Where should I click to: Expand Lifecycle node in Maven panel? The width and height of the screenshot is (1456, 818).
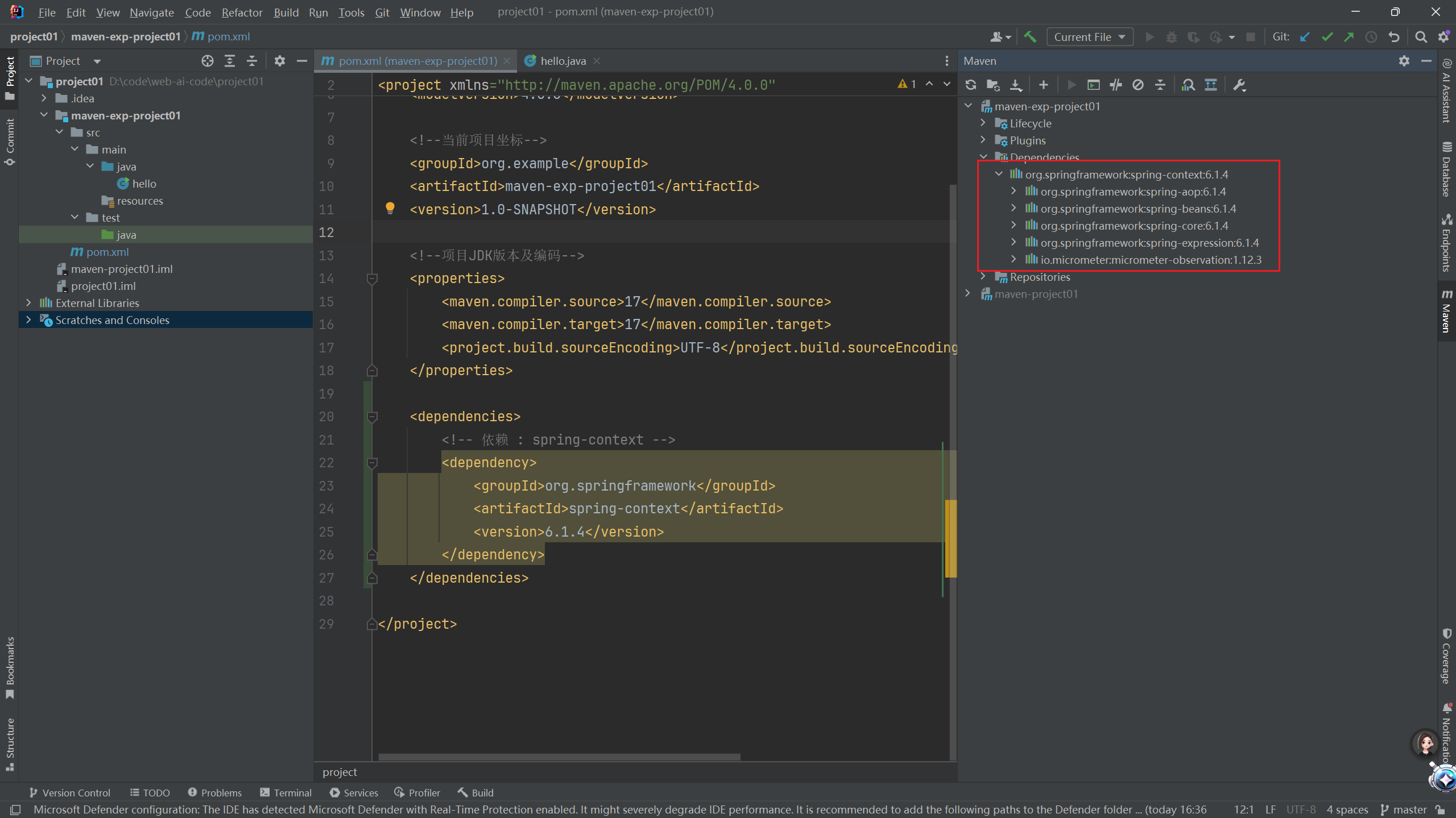click(983, 123)
